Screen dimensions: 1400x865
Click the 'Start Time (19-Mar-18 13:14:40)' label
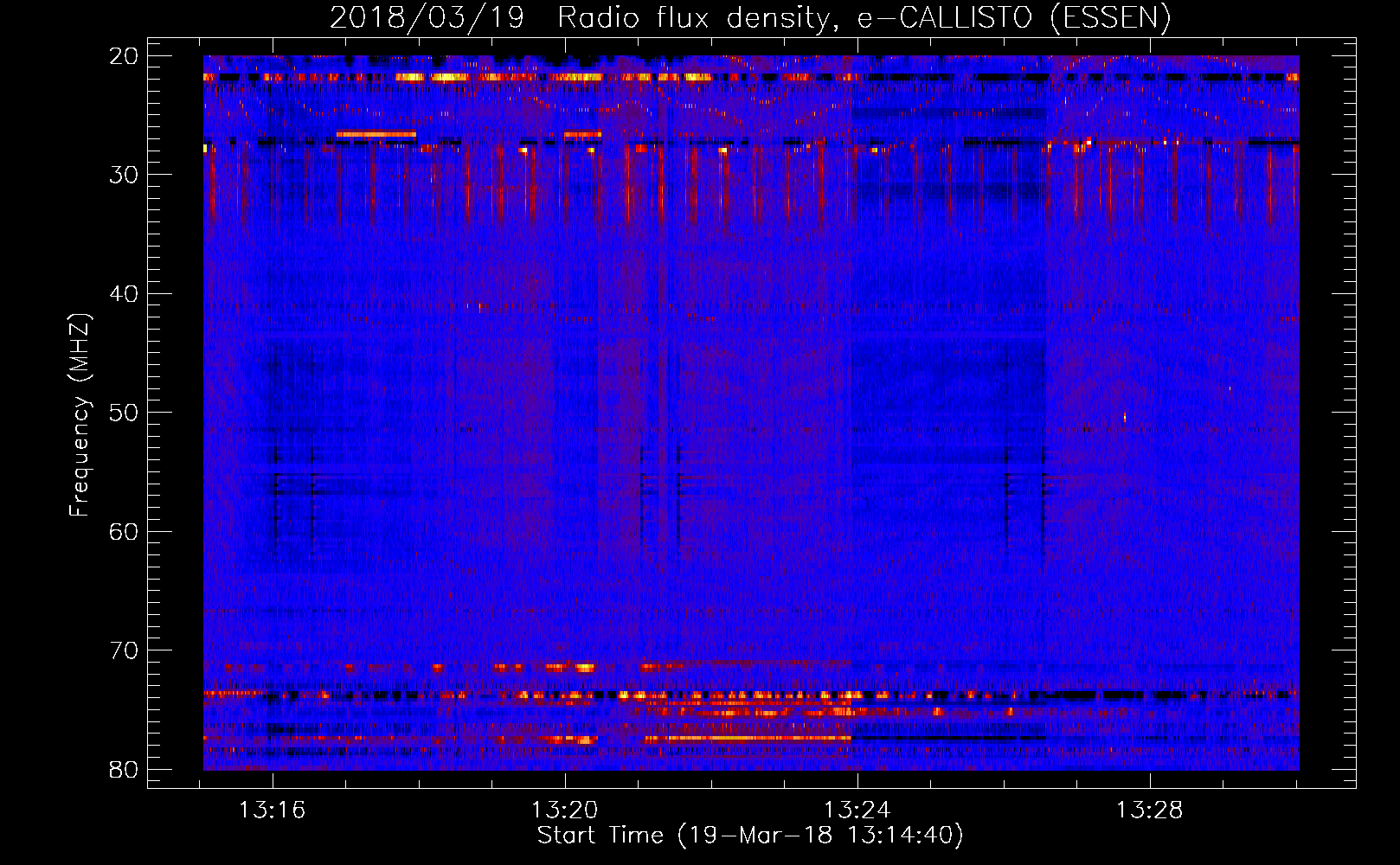(x=749, y=836)
